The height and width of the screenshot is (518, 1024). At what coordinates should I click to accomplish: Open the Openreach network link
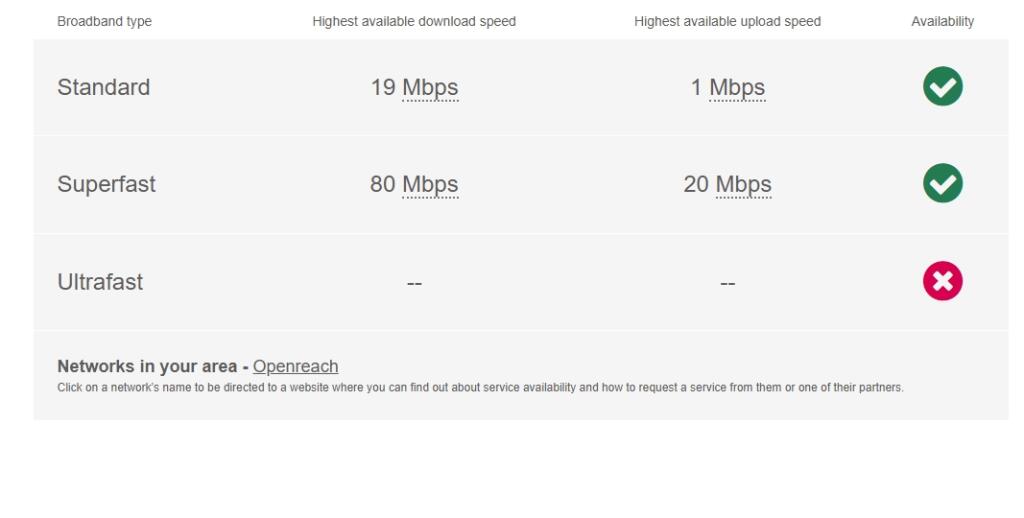coord(295,366)
